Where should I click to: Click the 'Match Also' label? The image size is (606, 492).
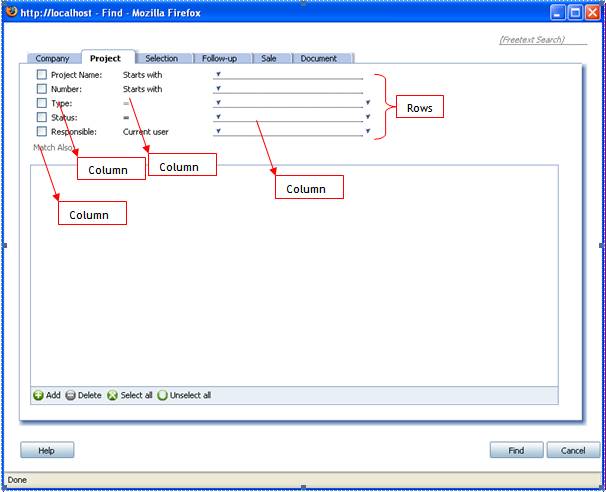[53, 147]
